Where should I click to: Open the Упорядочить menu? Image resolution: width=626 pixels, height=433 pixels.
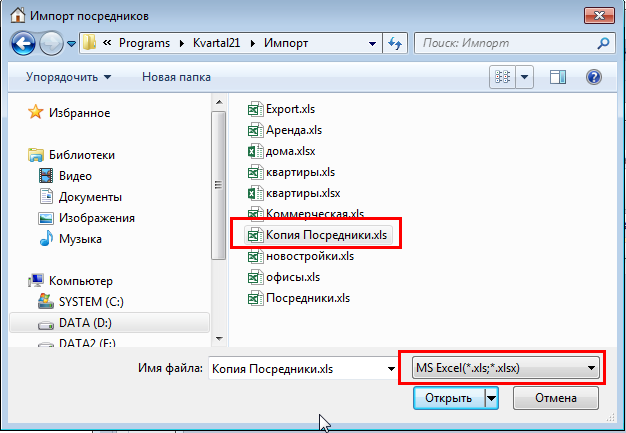[69, 77]
